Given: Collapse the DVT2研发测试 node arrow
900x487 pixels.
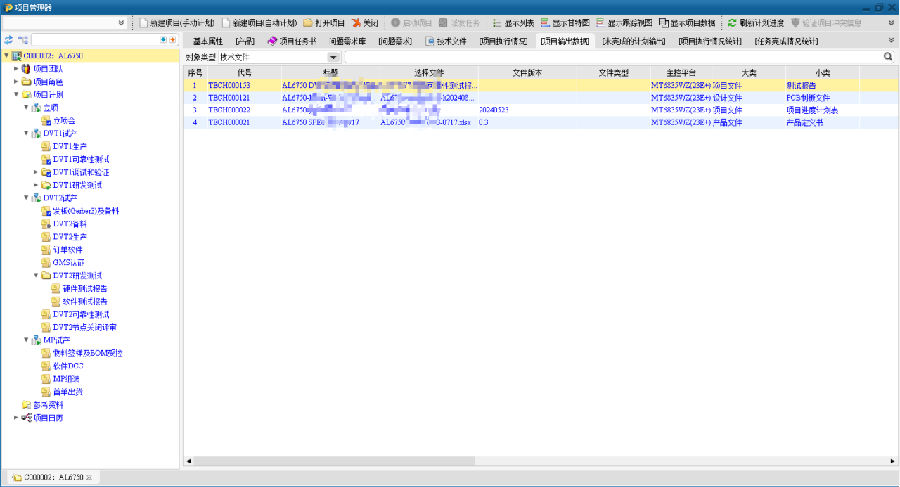Looking at the screenshot, I should [36, 275].
